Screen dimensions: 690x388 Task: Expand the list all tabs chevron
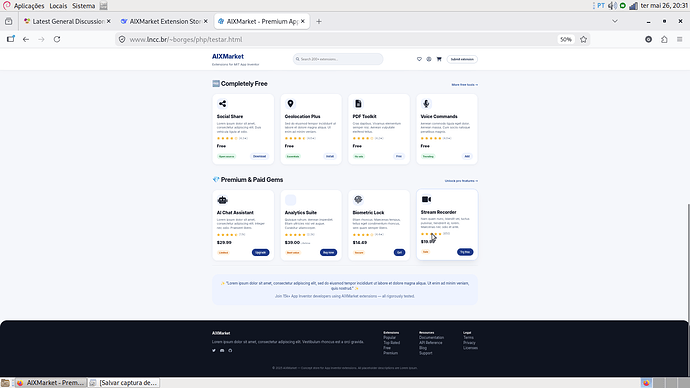615,21
